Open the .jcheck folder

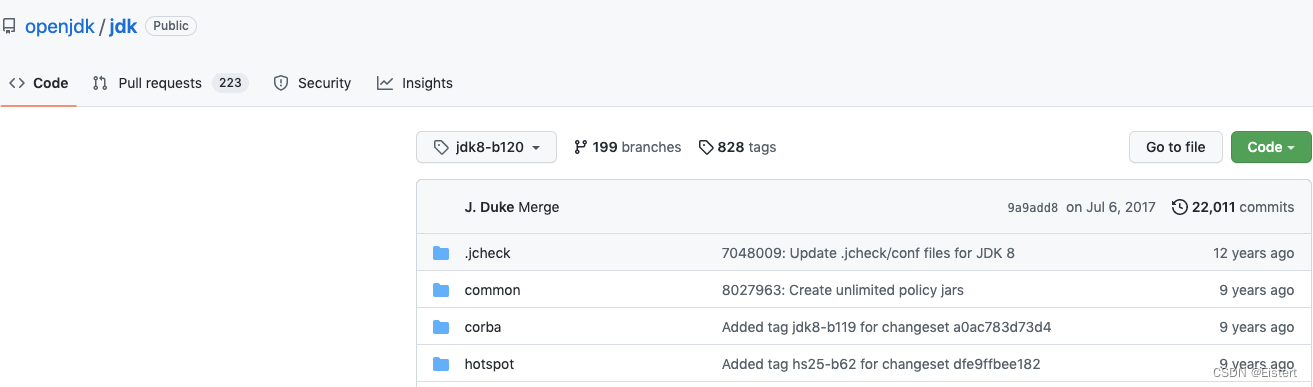[x=488, y=253]
